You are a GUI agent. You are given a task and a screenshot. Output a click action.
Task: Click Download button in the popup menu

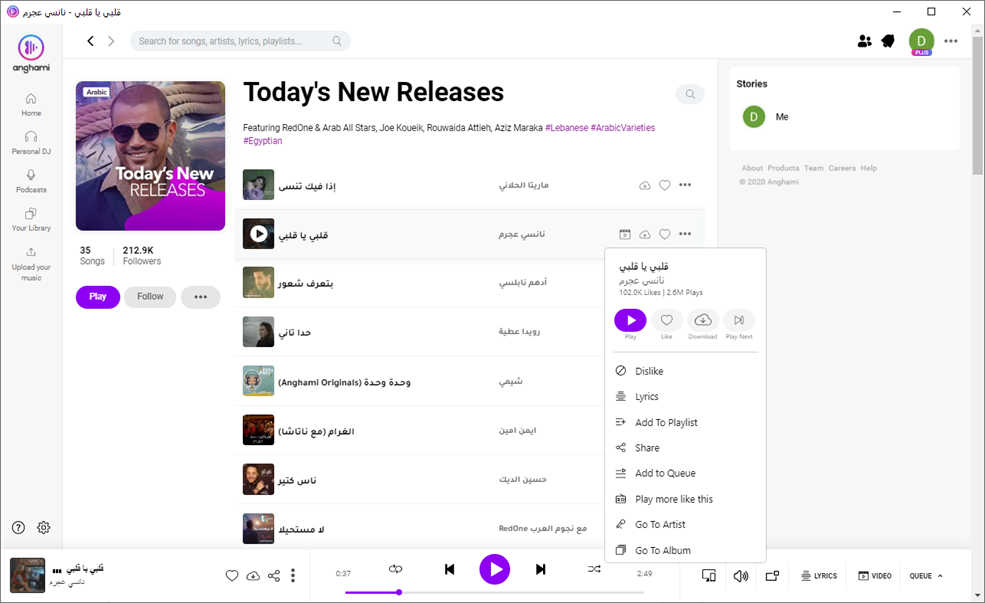(x=703, y=320)
